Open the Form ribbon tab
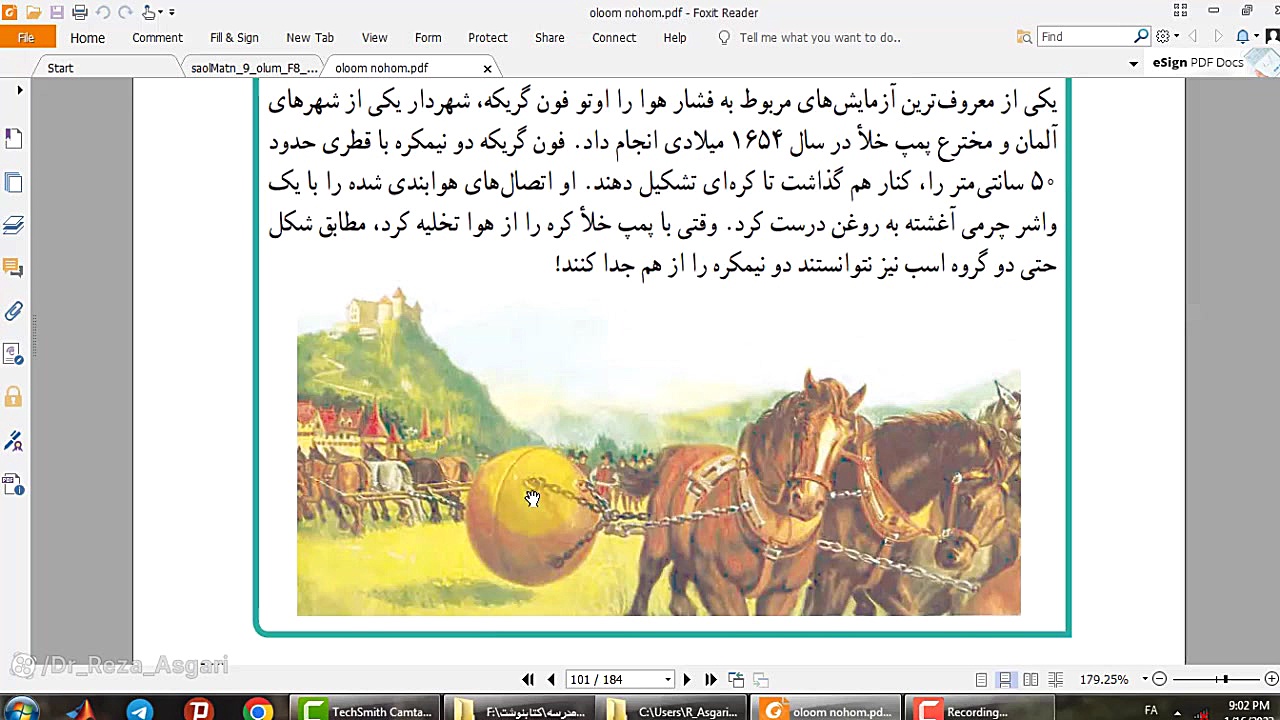The width and height of the screenshot is (1280, 720). (x=428, y=37)
